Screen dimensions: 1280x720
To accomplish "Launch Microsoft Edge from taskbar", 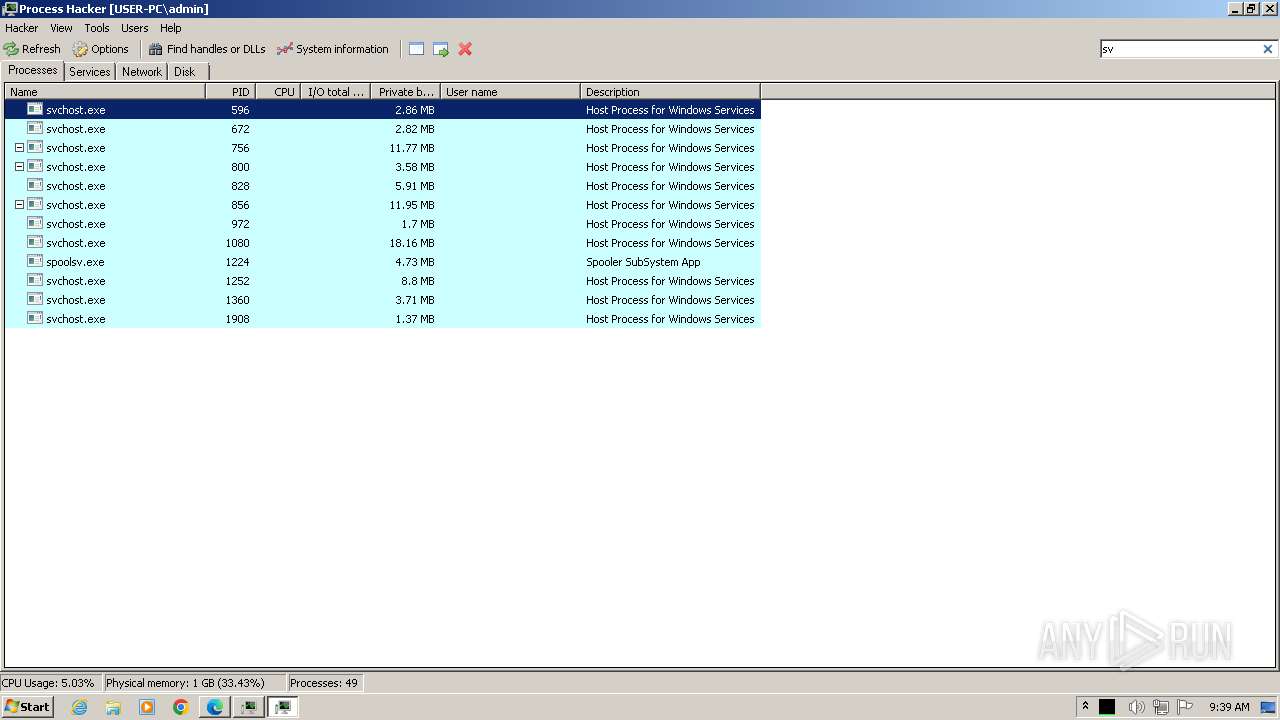I will [x=215, y=707].
